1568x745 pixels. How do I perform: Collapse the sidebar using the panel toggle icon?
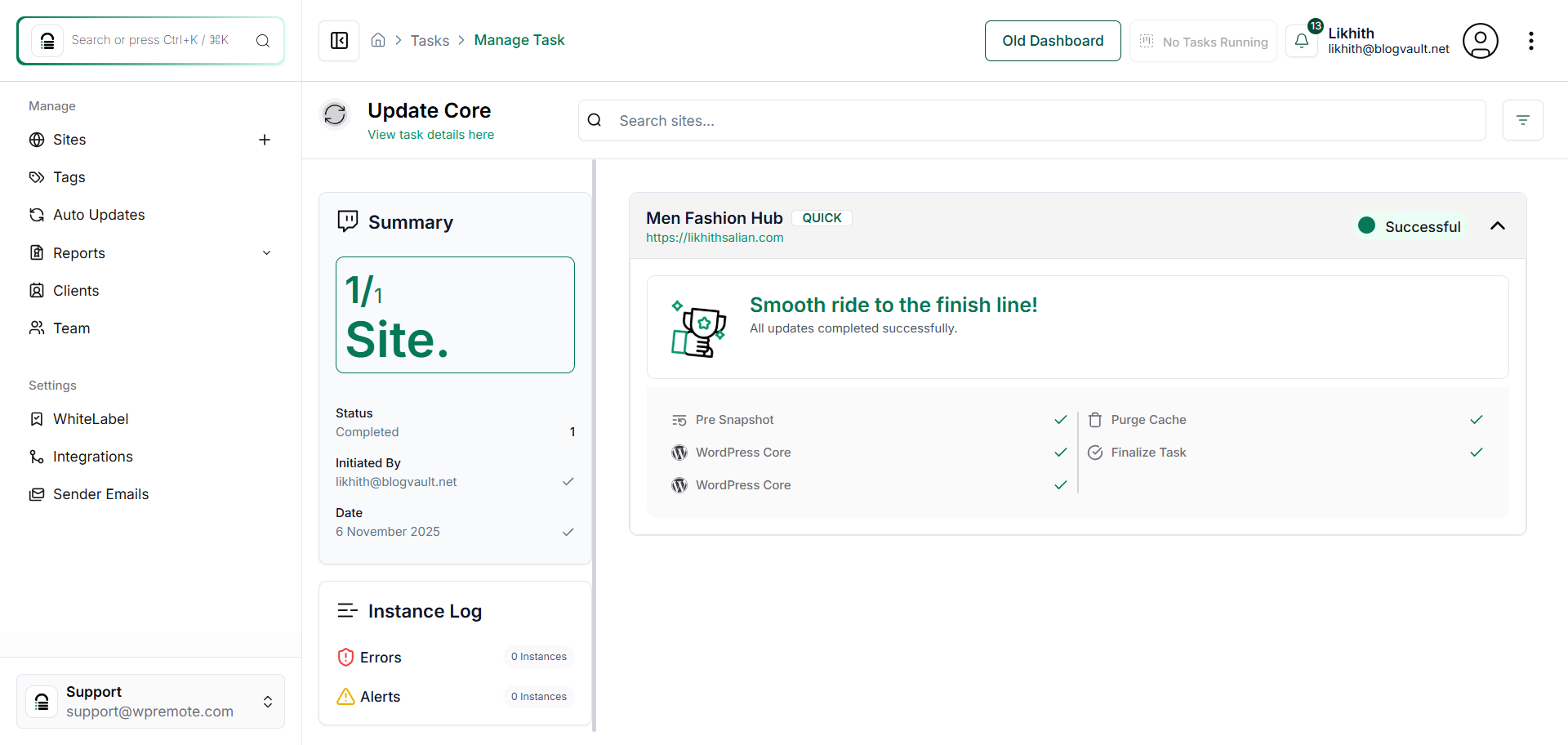338,40
